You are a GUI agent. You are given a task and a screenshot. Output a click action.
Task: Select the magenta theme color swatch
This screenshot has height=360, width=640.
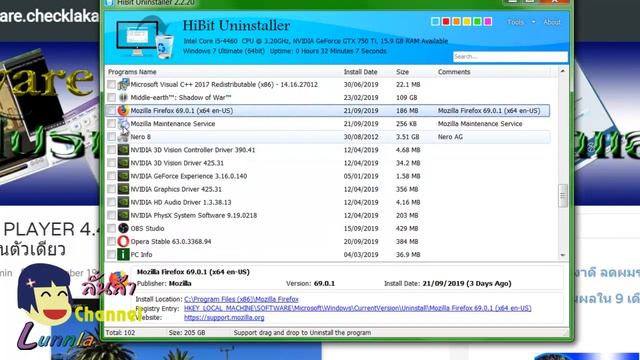point(488,22)
